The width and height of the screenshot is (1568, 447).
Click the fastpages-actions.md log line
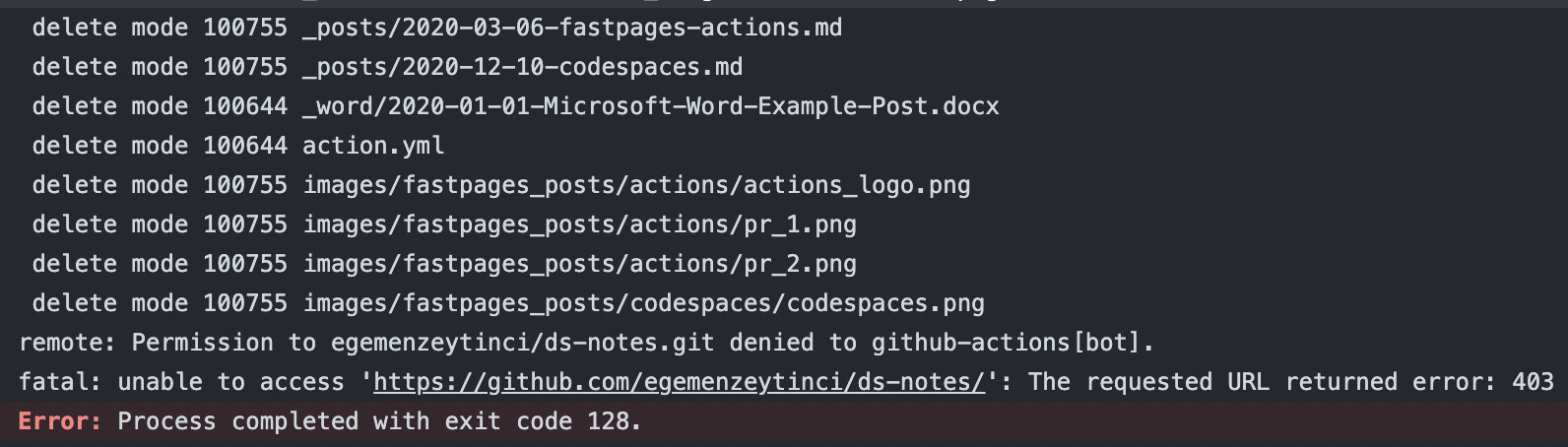572,28
